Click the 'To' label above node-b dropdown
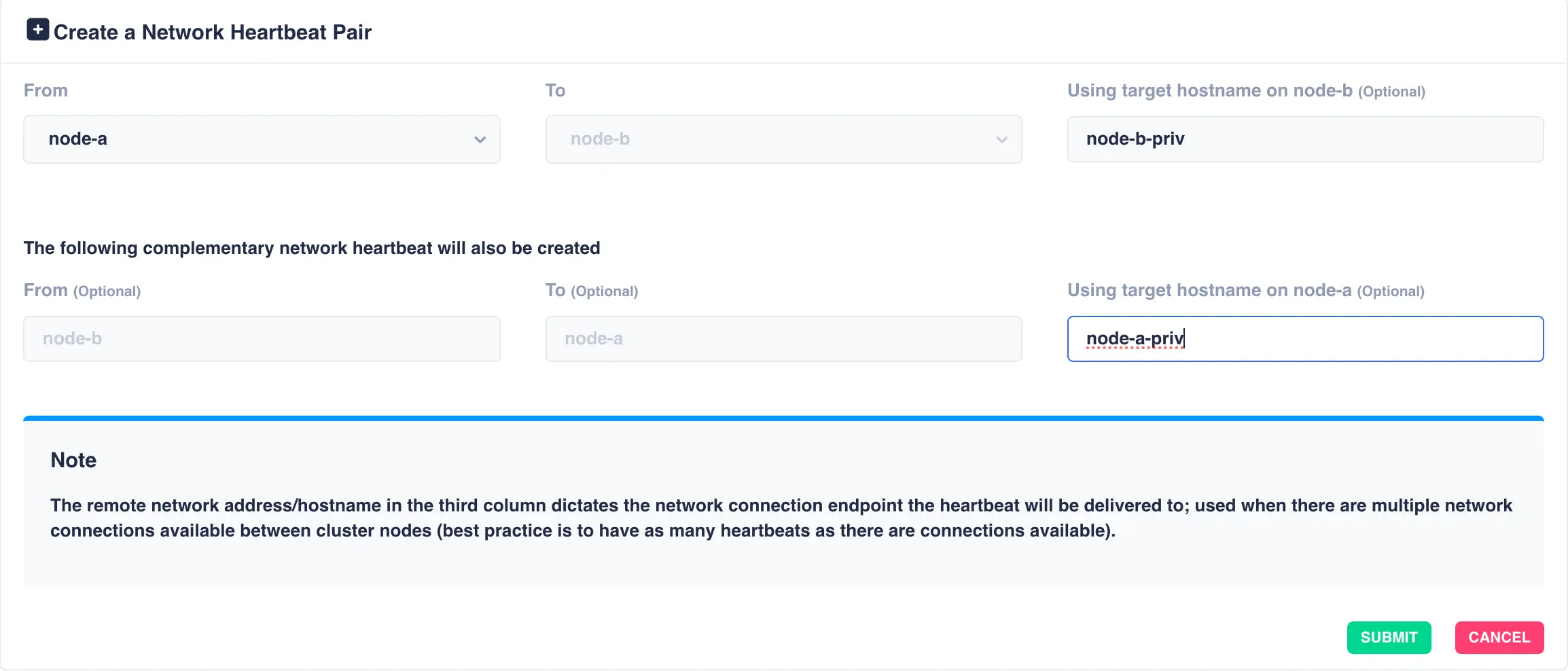The width and height of the screenshot is (1568, 671). coord(555,90)
